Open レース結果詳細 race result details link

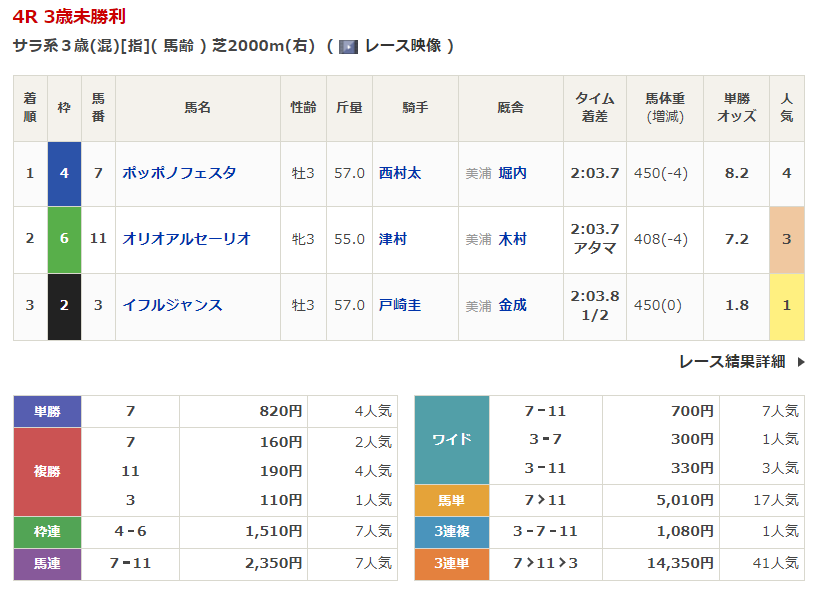coord(732,362)
